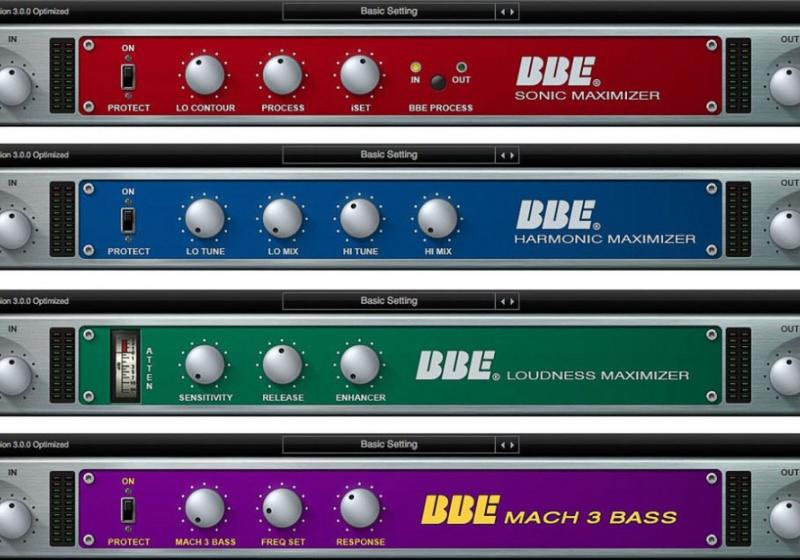
Task: Open Loudness Maximizer Basic Setting preset box
Action: click(389, 301)
